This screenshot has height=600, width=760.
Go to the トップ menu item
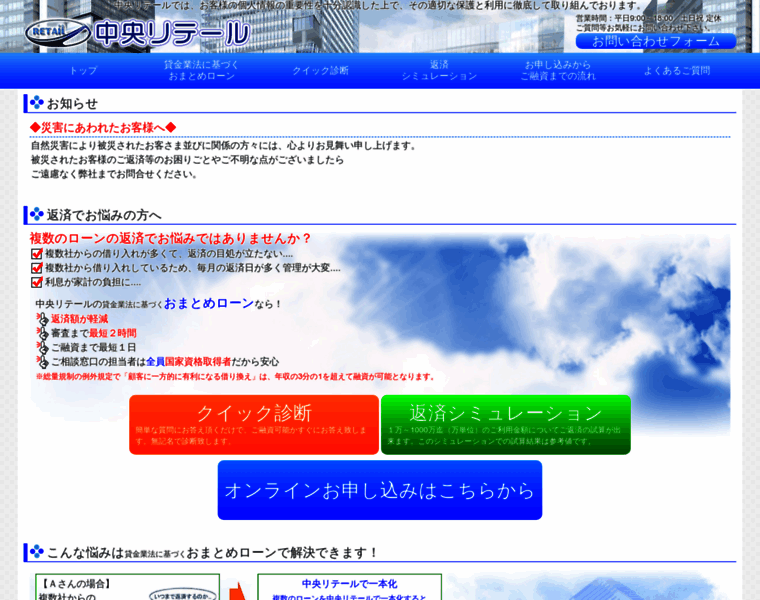83,71
